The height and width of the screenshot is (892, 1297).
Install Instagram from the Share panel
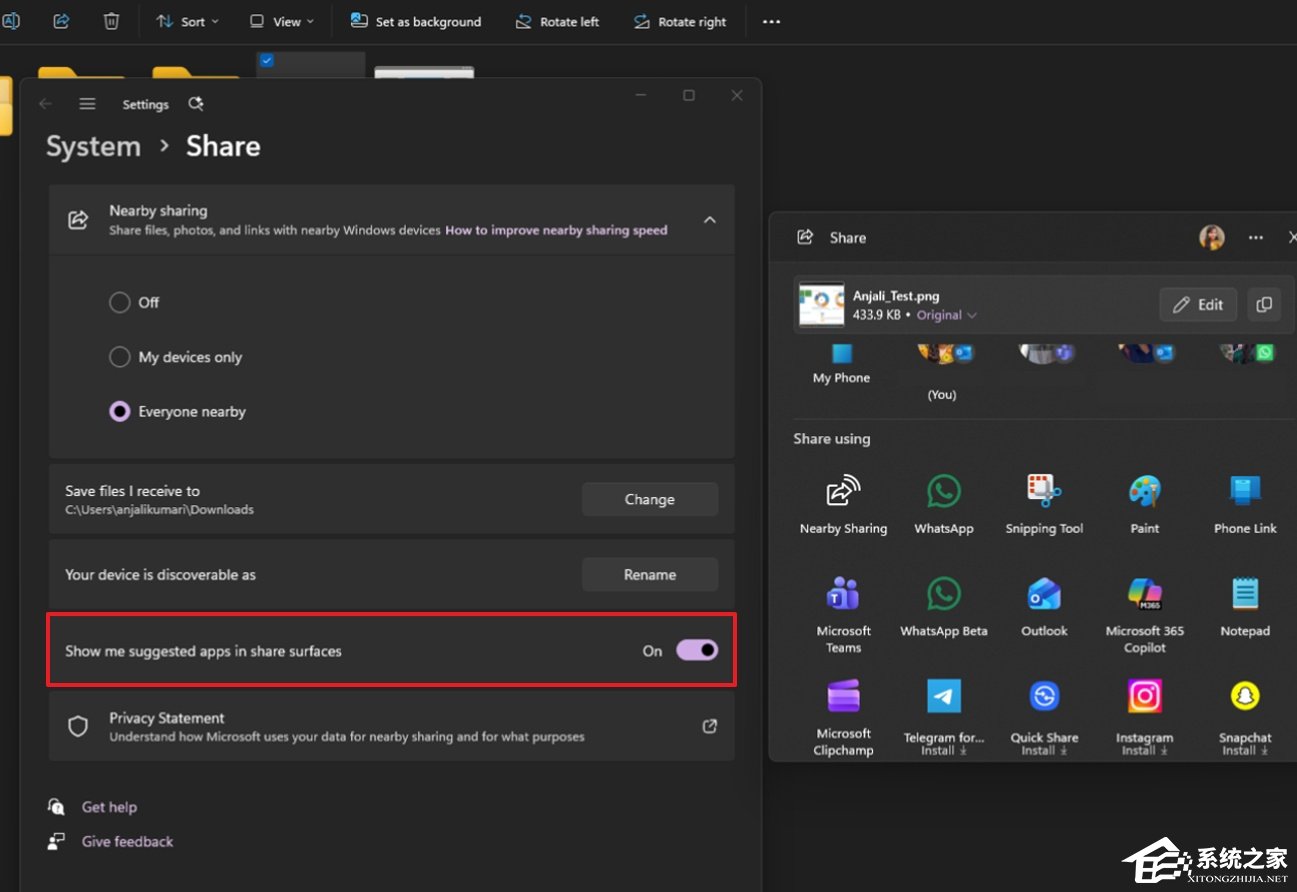click(1145, 717)
